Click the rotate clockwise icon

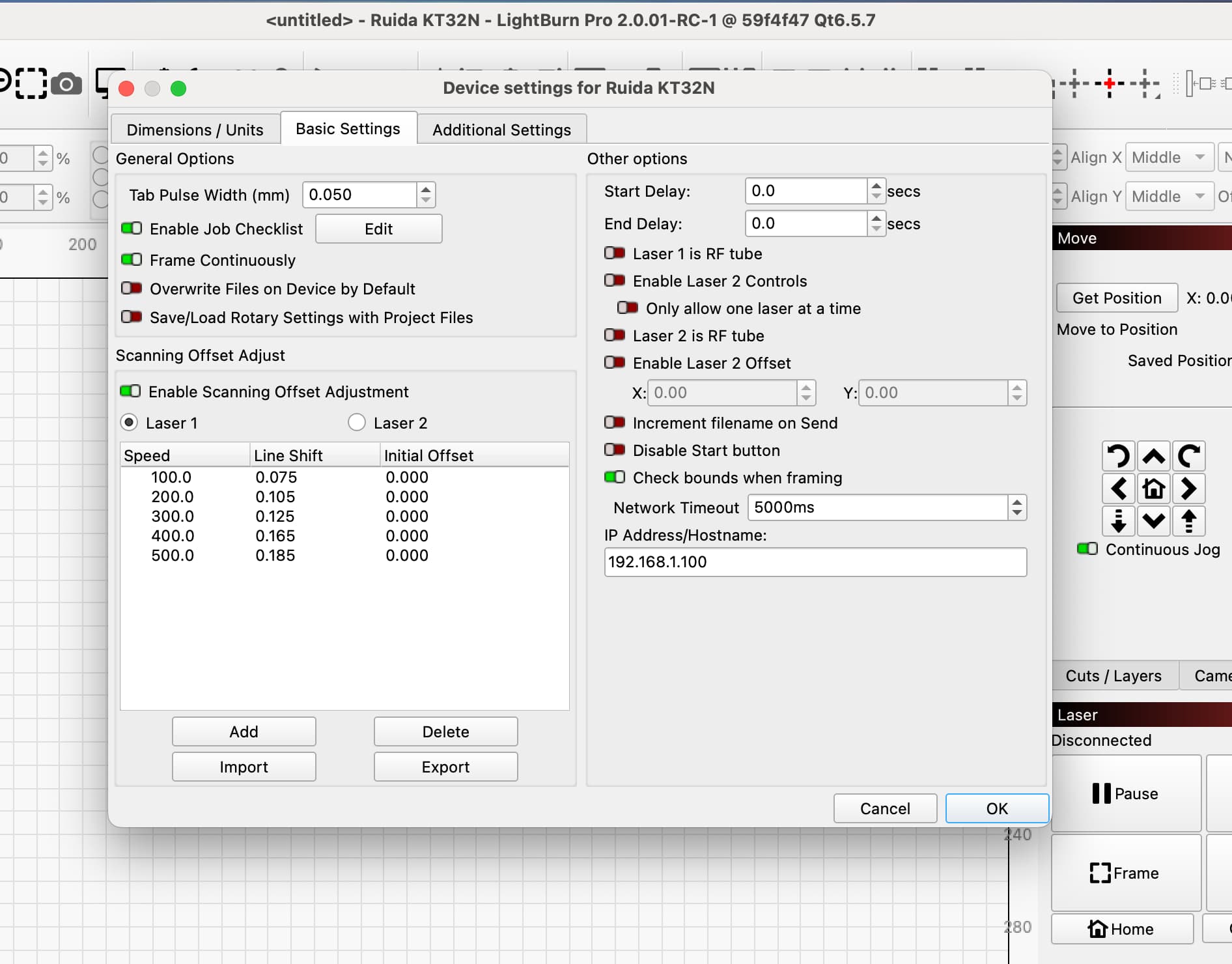coord(1188,456)
